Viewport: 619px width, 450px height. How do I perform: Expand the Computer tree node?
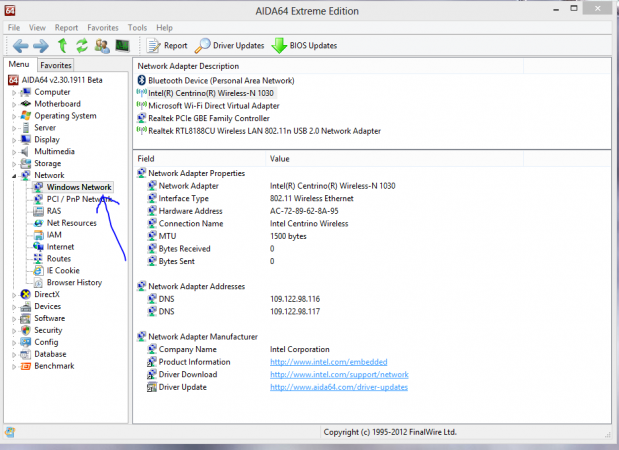[14, 93]
